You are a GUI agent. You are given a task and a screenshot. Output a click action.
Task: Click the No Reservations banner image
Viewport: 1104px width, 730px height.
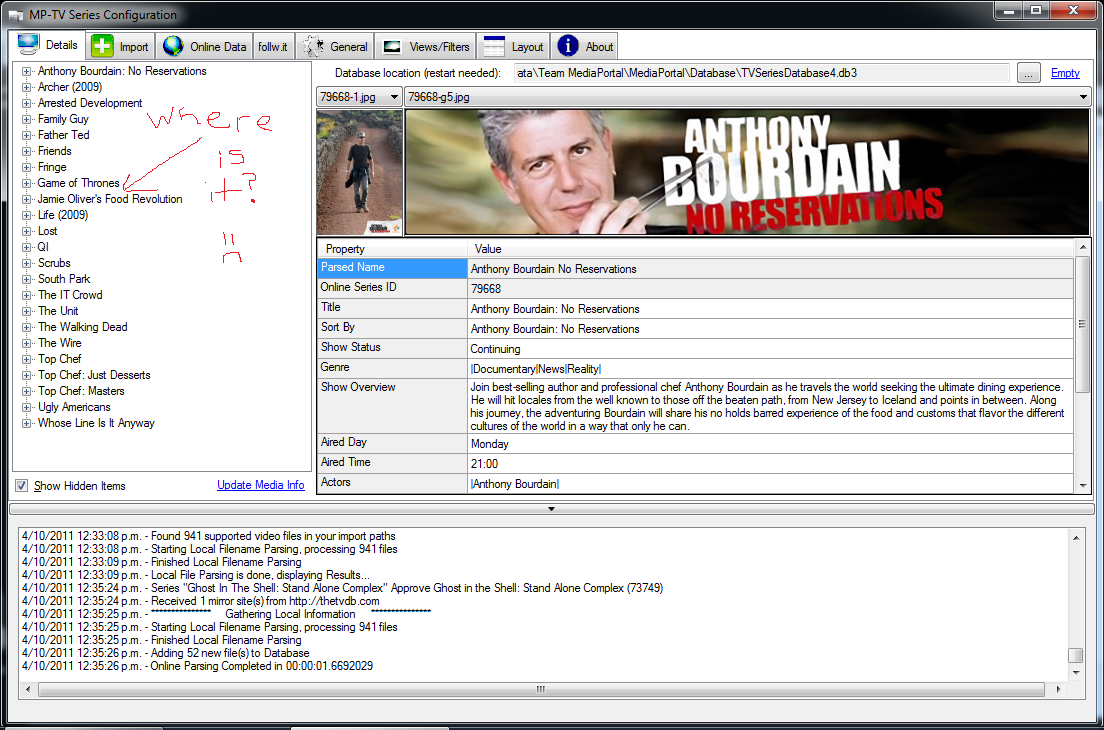point(747,172)
